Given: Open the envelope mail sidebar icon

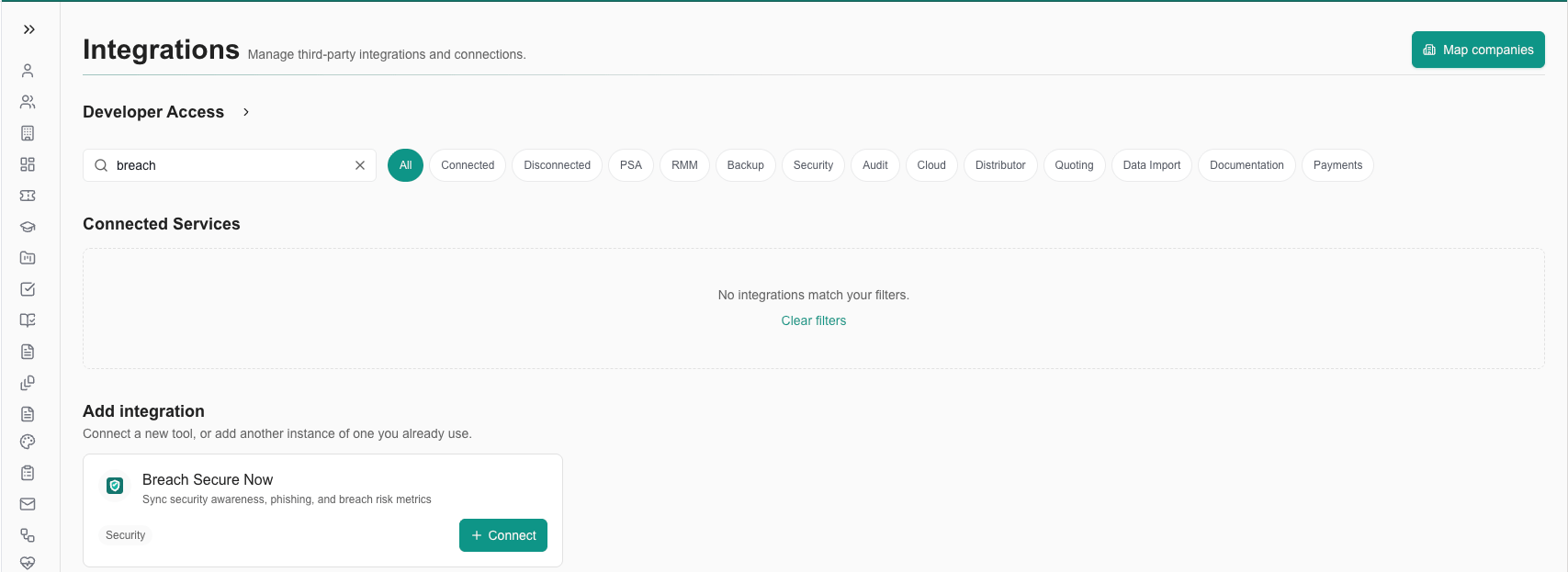Looking at the screenshot, I should click(28, 504).
